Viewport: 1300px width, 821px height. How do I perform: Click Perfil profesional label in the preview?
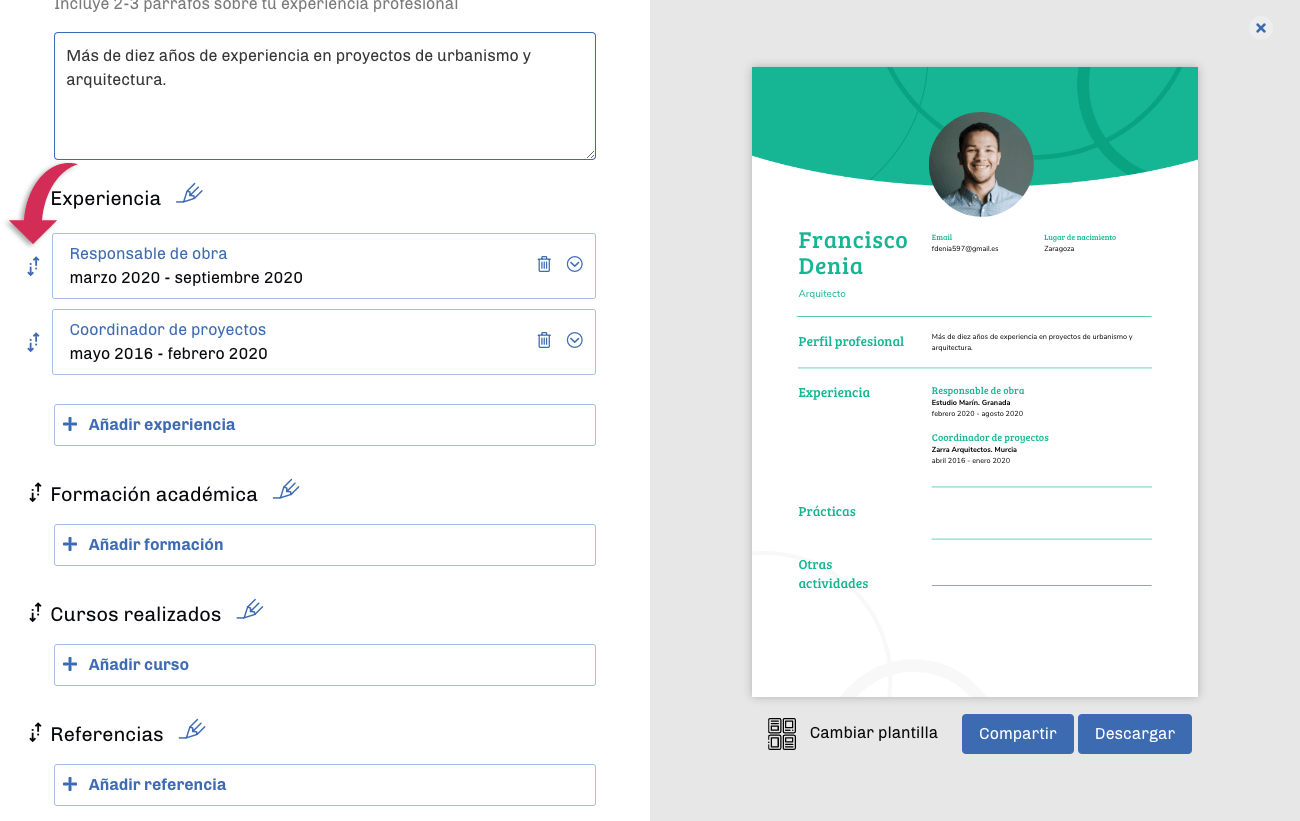pyautogui.click(x=851, y=342)
